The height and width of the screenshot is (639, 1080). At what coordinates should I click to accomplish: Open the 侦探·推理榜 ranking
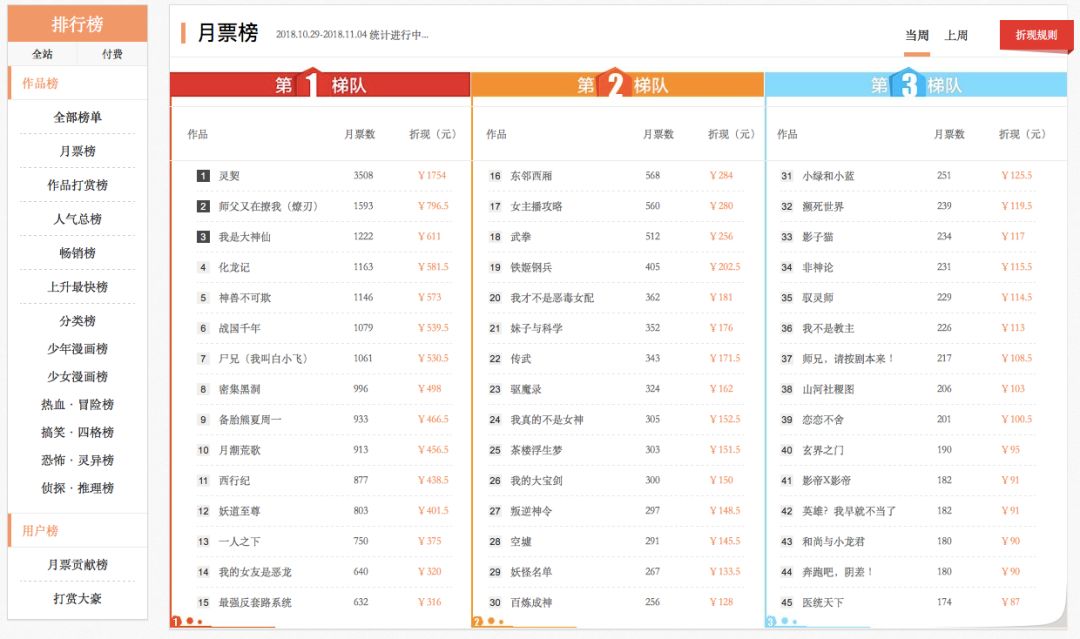pos(78,488)
